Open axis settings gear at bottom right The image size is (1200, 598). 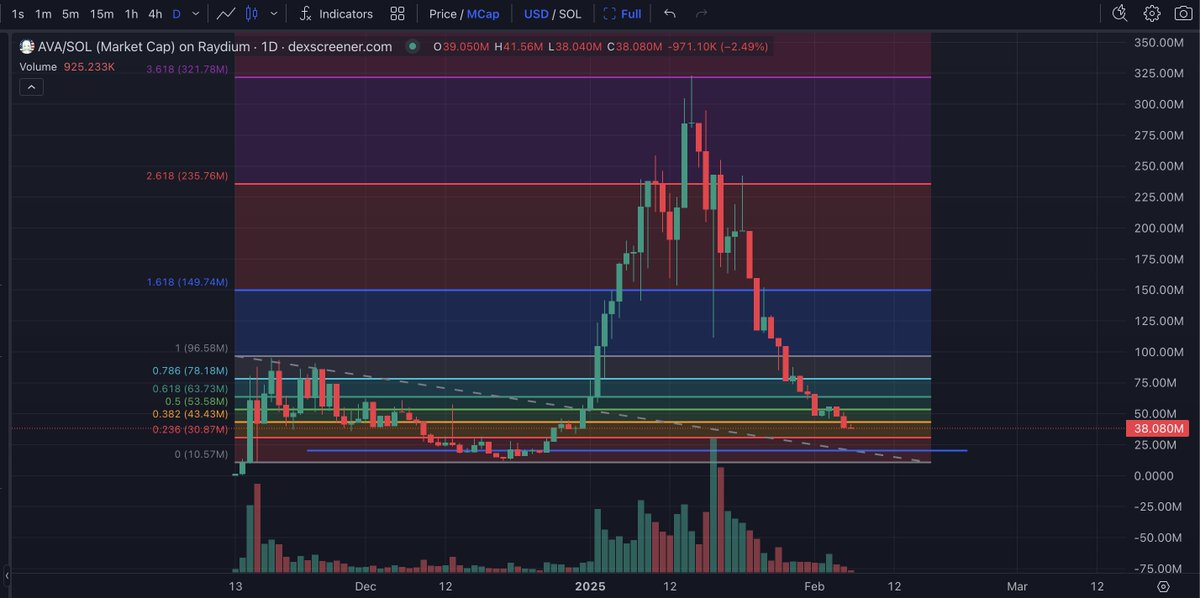click(1164, 586)
